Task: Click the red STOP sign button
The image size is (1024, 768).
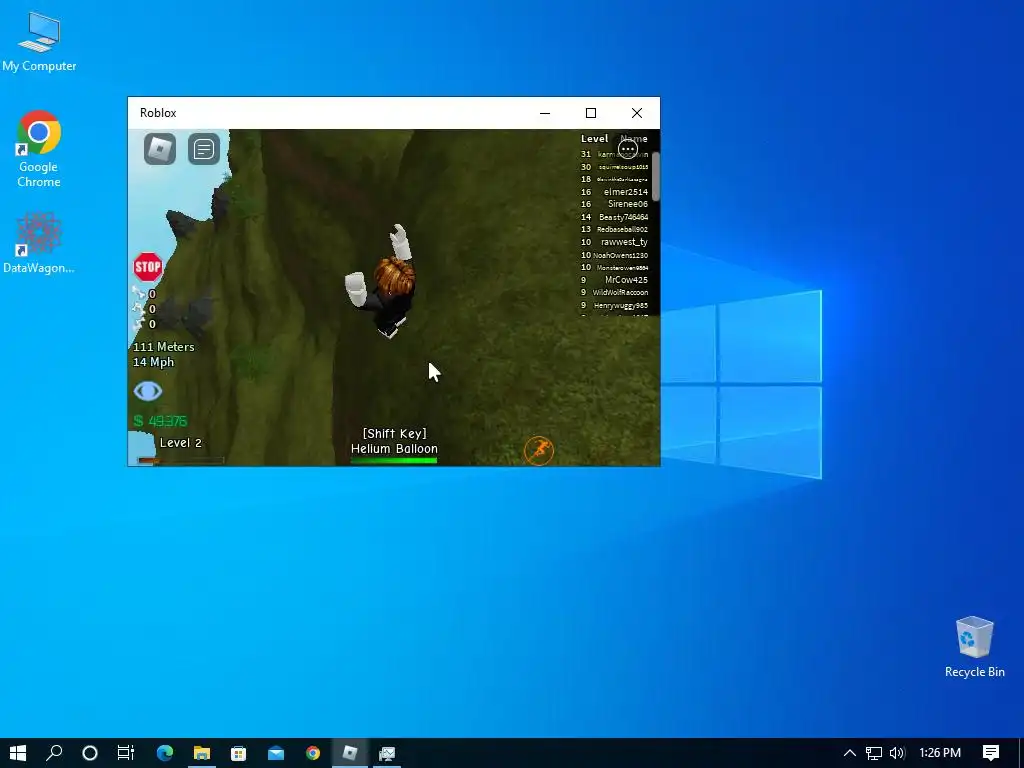Action: (148, 267)
